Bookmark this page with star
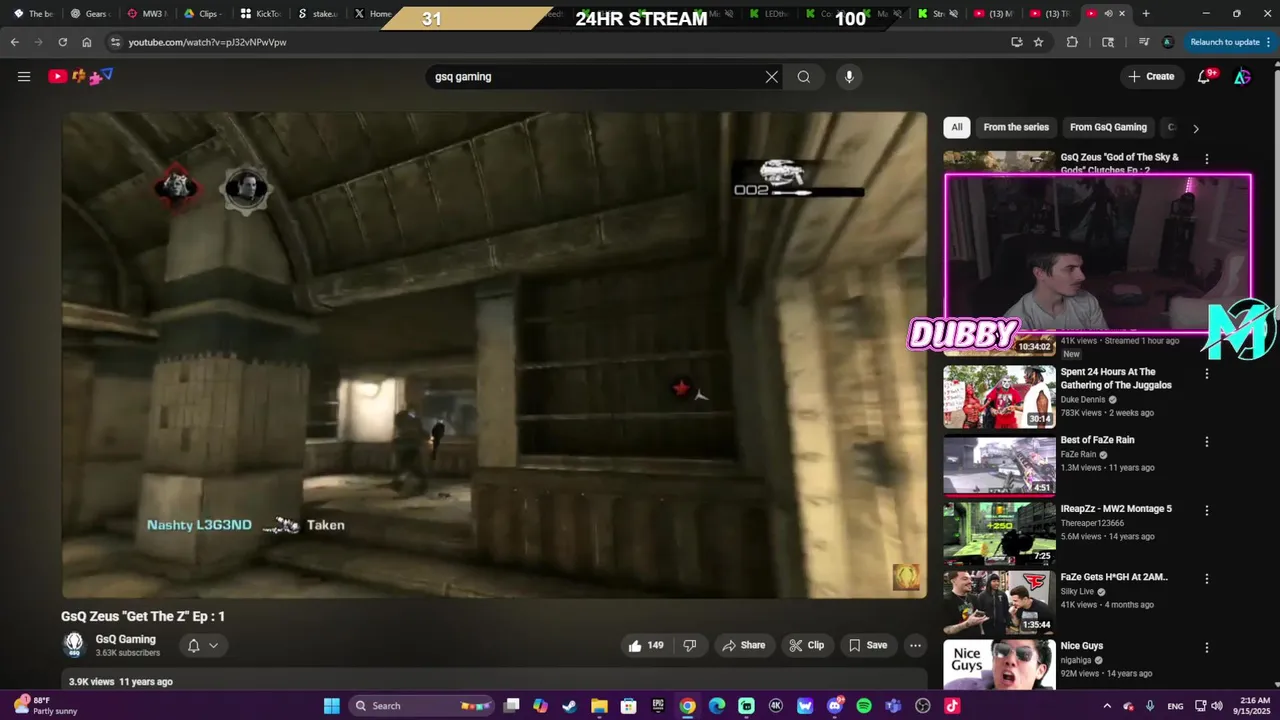This screenshot has width=1280, height=720. pos(1038,42)
